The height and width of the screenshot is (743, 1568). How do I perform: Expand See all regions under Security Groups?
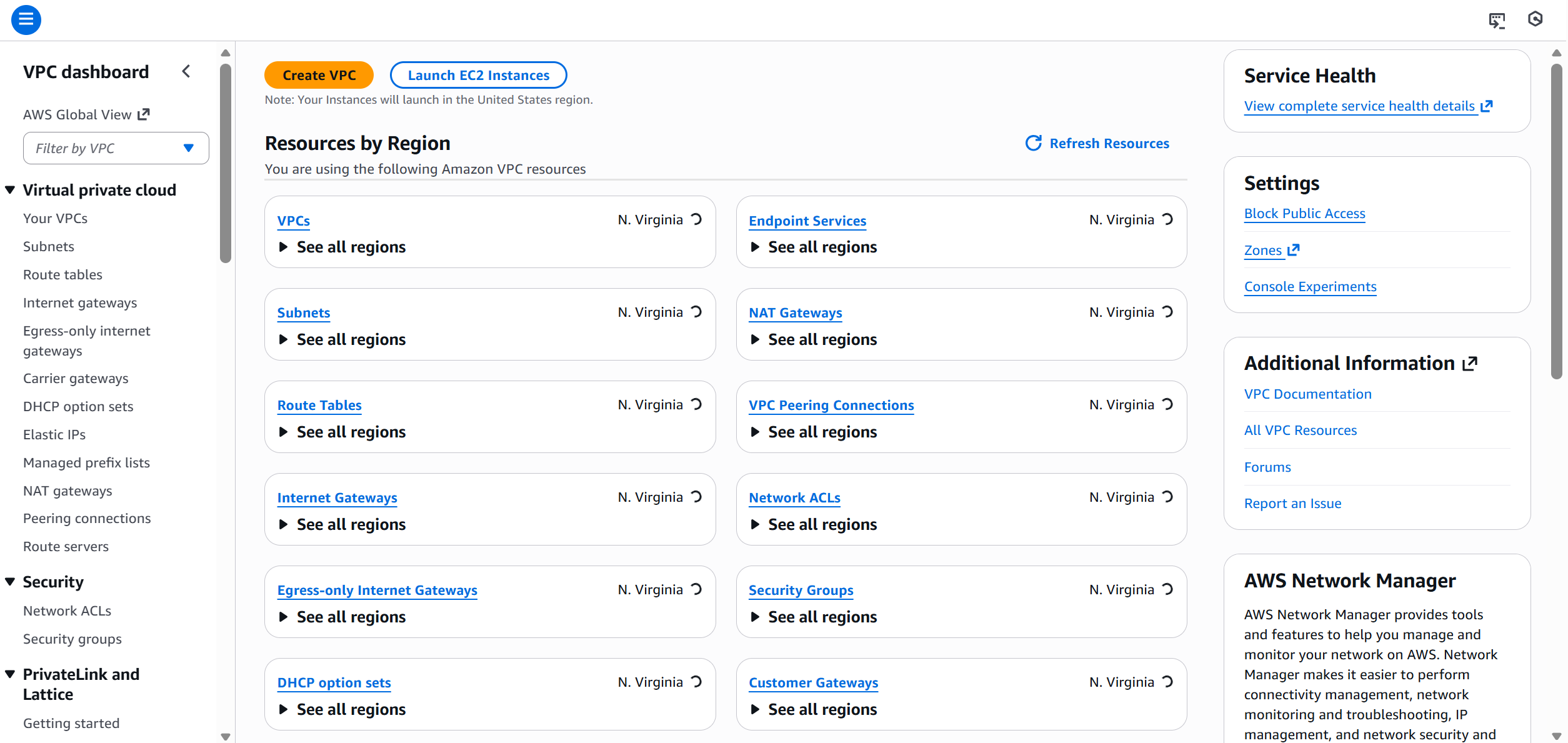coord(813,617)
